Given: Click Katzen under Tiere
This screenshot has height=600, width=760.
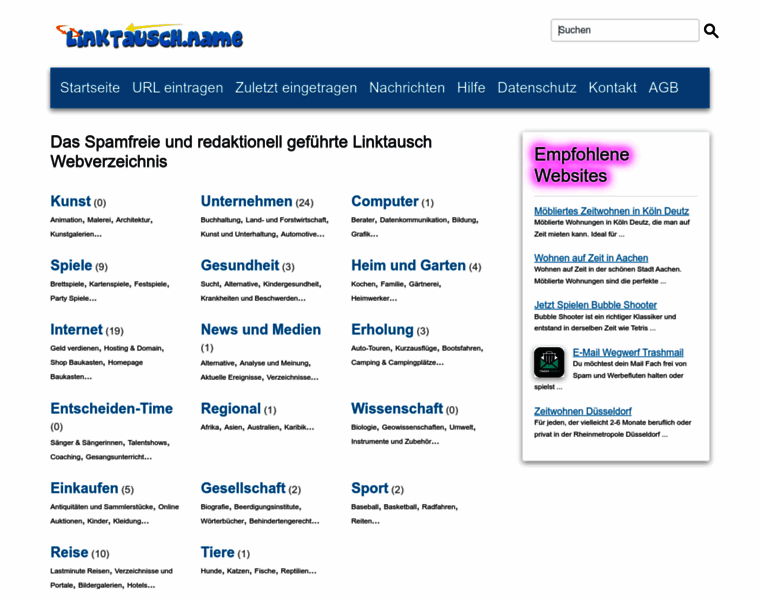Looking at the screenshot, I should [238, 571].
